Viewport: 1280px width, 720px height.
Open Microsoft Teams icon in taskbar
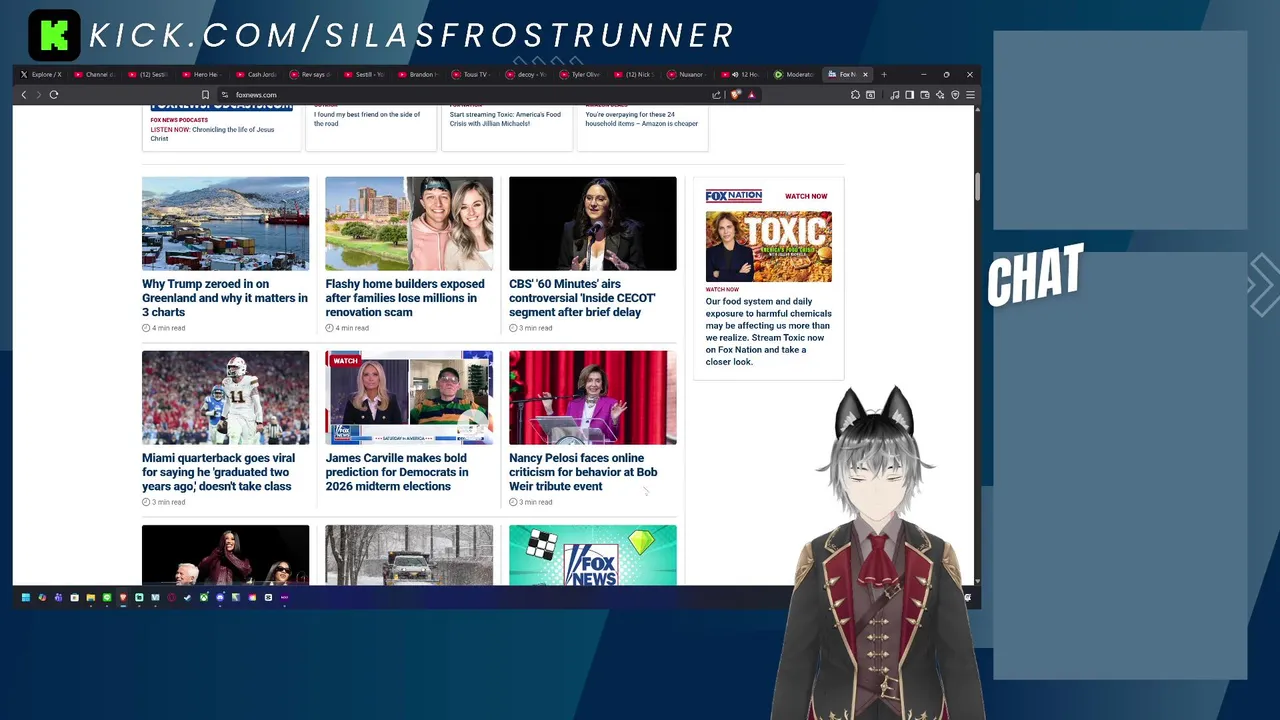(58, 598)
